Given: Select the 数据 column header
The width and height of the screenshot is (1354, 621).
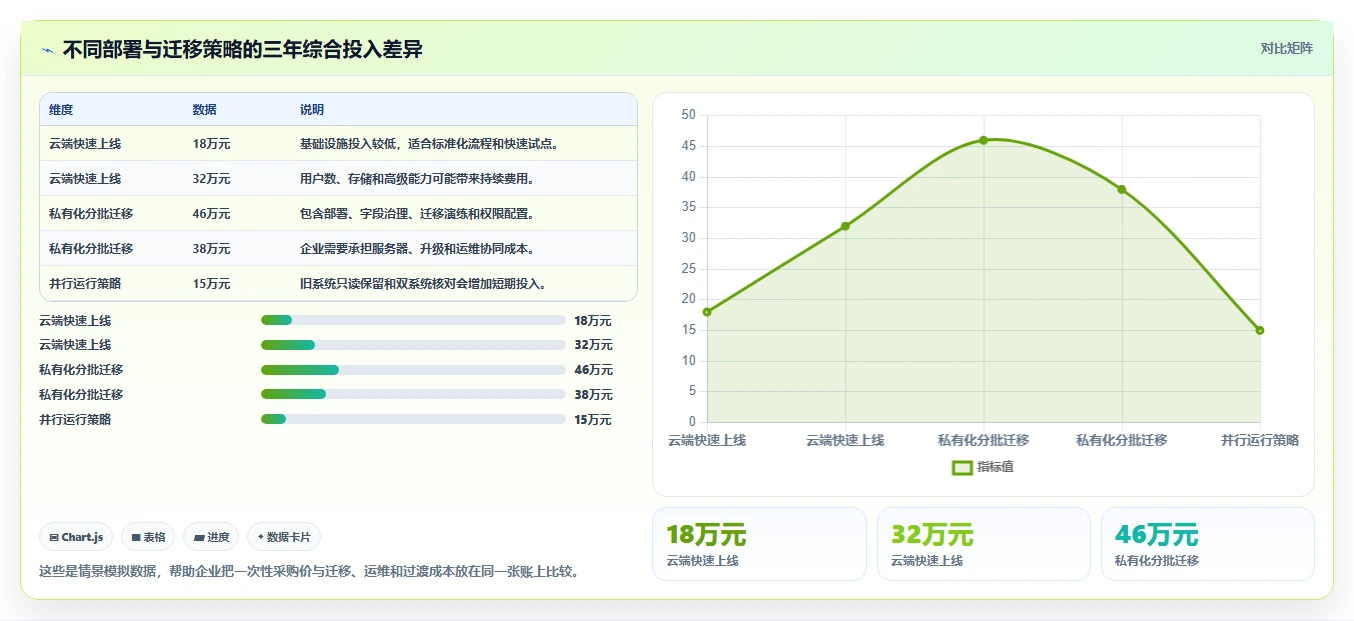Looking at the screenshot, I should 204,110.
